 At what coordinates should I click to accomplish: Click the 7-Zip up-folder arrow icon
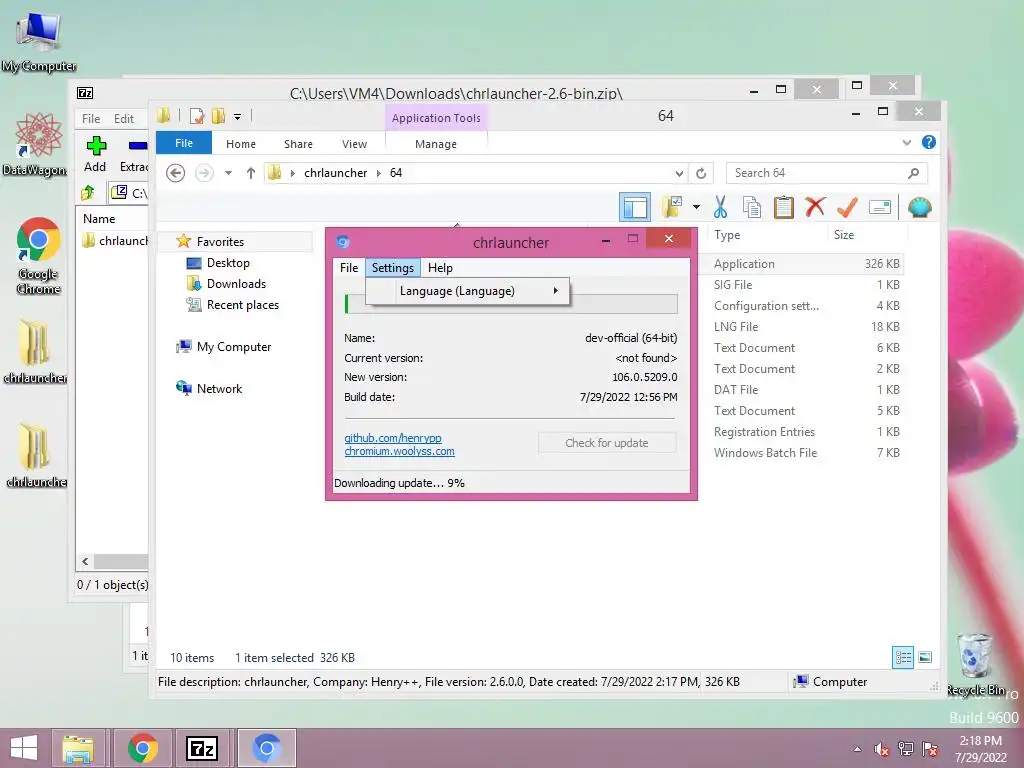pyautogui.click(x=88, y=193)
